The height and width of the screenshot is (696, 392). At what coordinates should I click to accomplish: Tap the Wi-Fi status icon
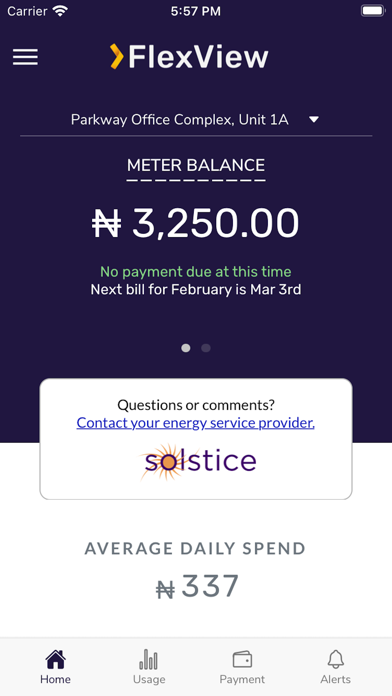click(x=59, y=11)
